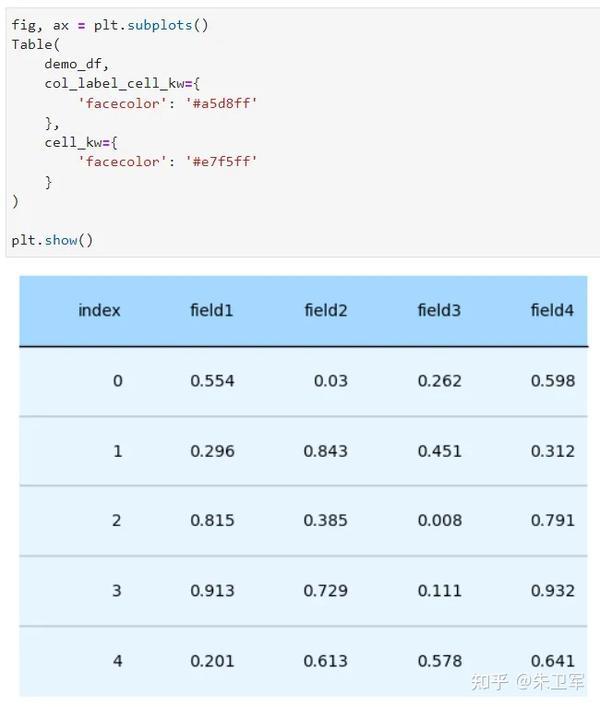The width and height of the screenshot is (600, 707).
Task: Click the 0.932 cell in row 3
Action: 553,591
